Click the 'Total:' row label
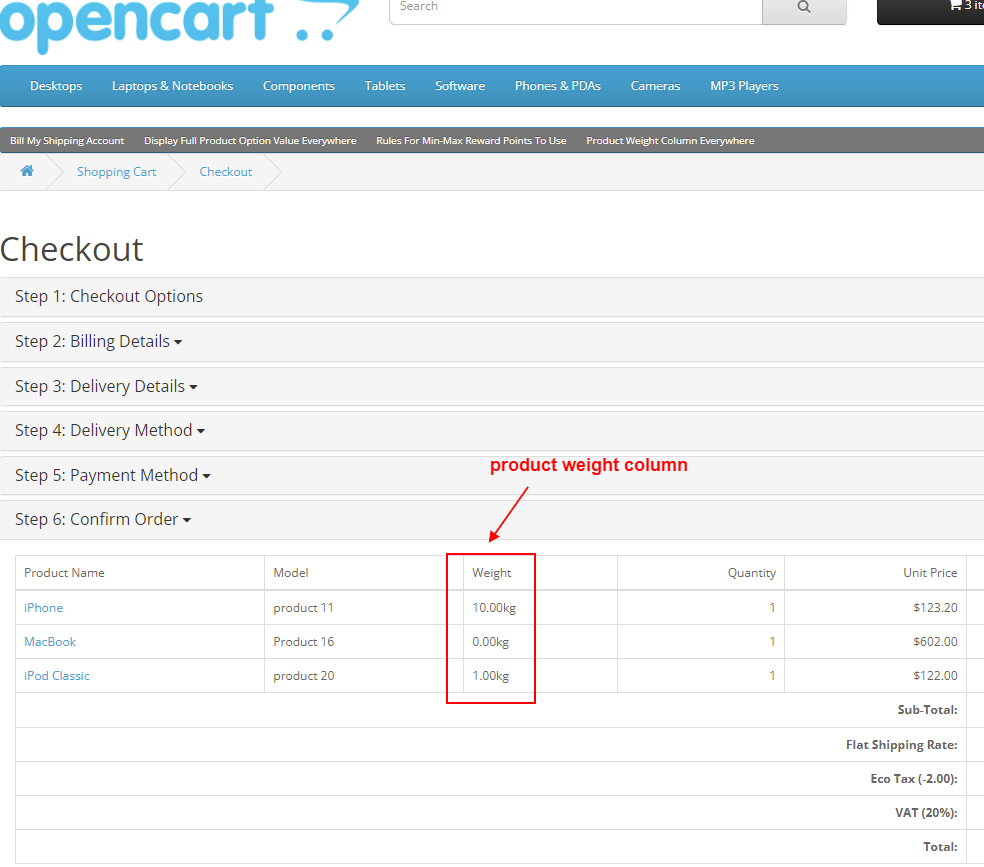 pyautogui.click(x=940, y=846)
